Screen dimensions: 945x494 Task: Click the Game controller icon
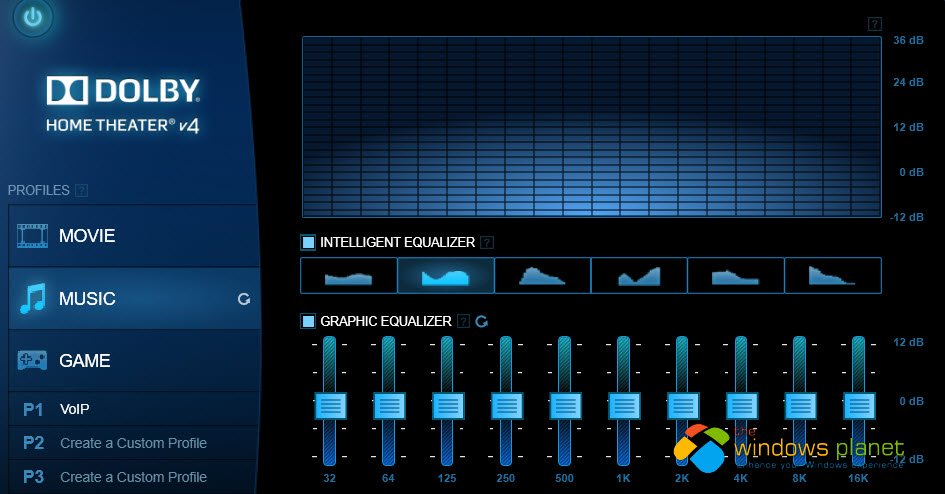point(33,360)
